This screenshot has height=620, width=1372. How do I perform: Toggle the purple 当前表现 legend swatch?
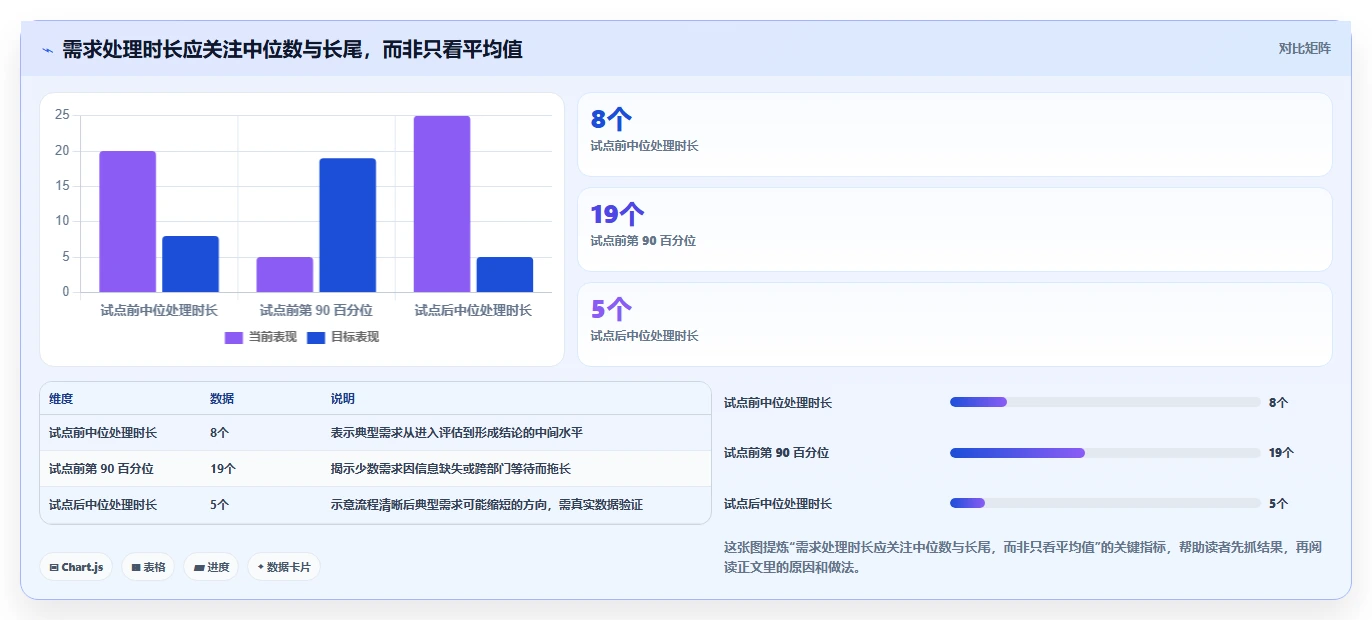234,337
